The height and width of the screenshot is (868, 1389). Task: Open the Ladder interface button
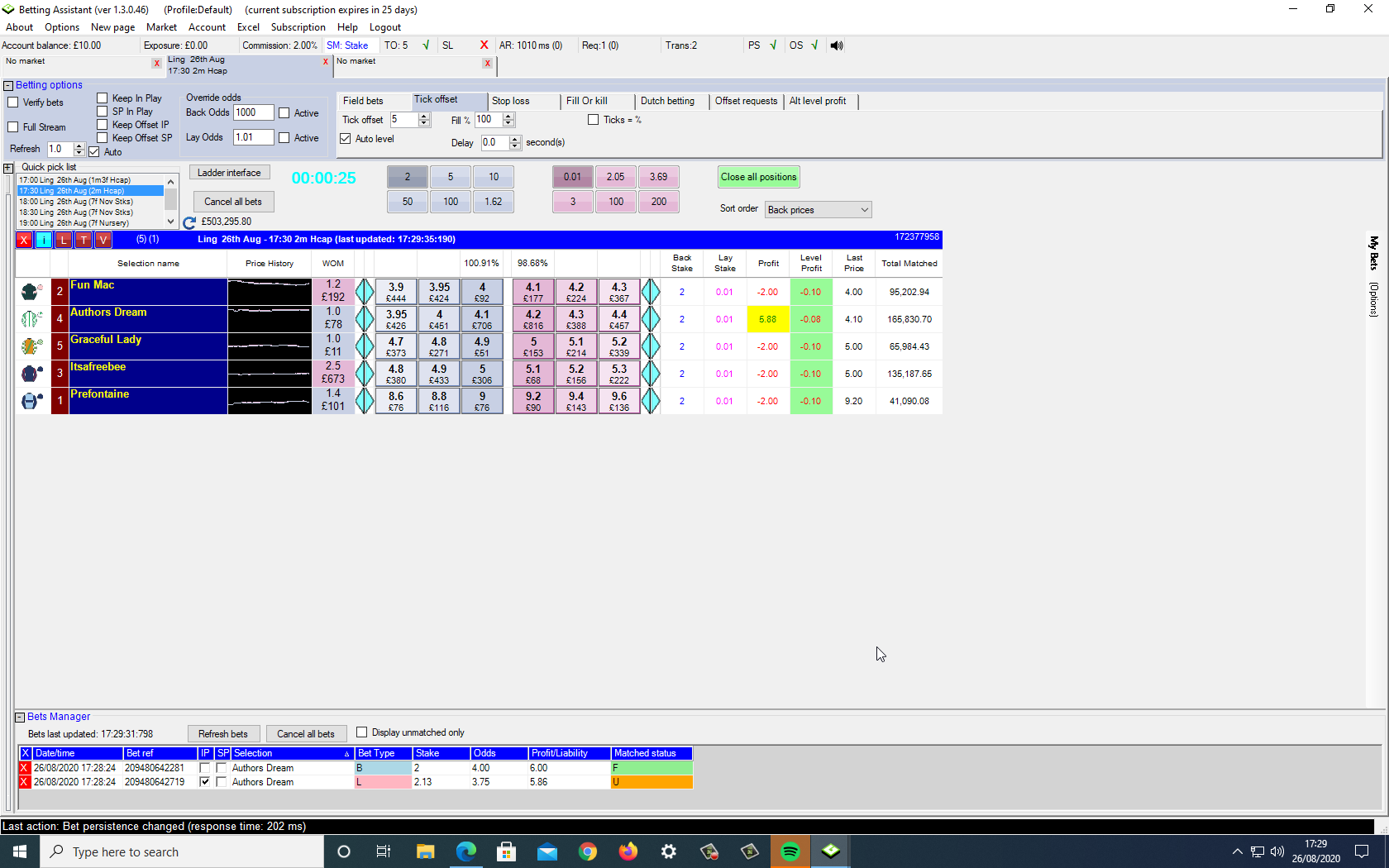[x=229, y=173]
